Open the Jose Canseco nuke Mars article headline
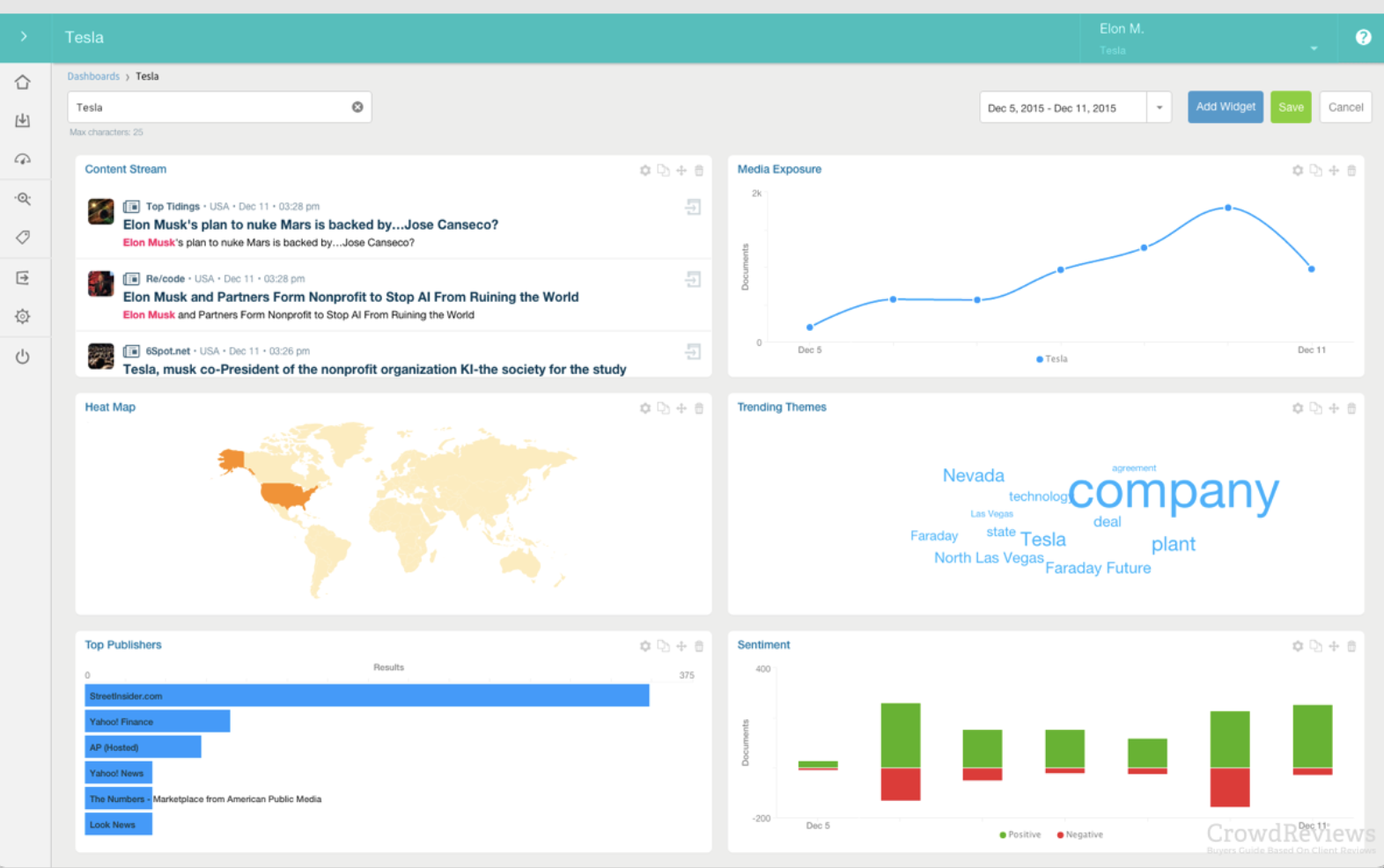 click(x=311, y=224)
